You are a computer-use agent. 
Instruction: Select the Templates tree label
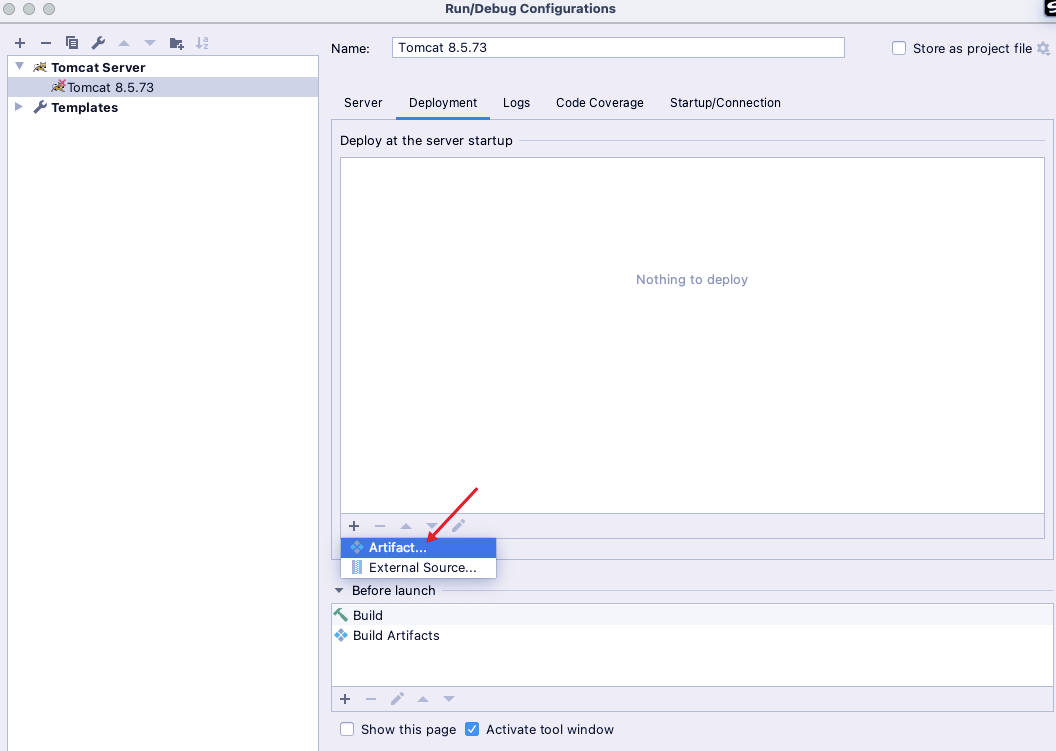(x=85, y=108)
